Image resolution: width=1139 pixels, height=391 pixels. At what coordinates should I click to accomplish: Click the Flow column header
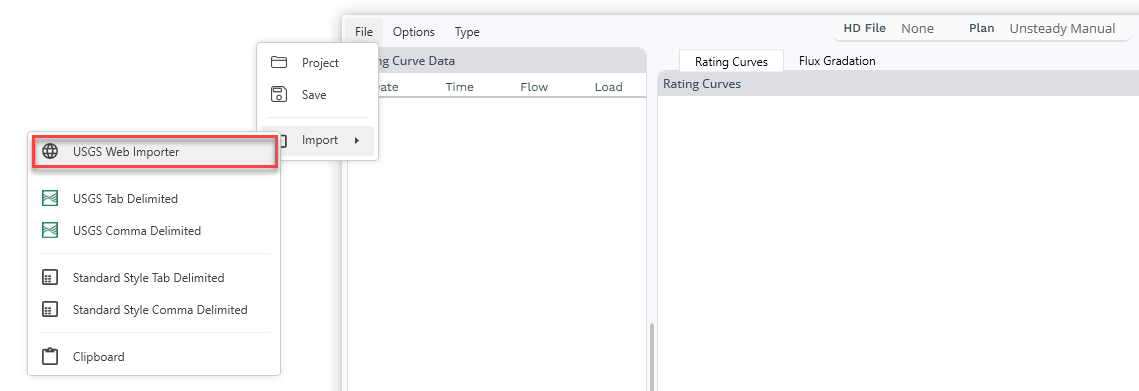pos(534,86)
